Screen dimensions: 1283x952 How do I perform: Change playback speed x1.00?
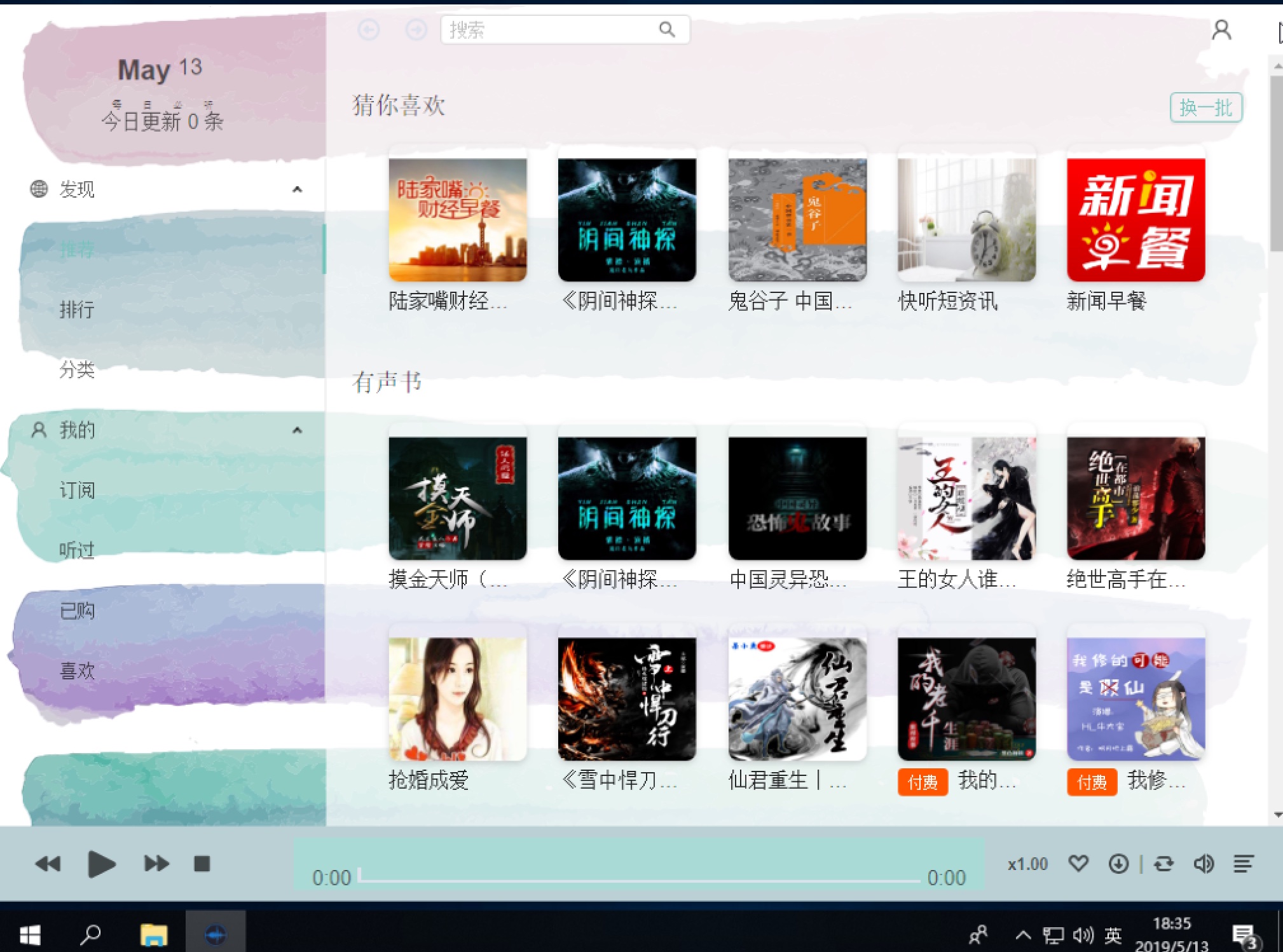click(1027, 864)
